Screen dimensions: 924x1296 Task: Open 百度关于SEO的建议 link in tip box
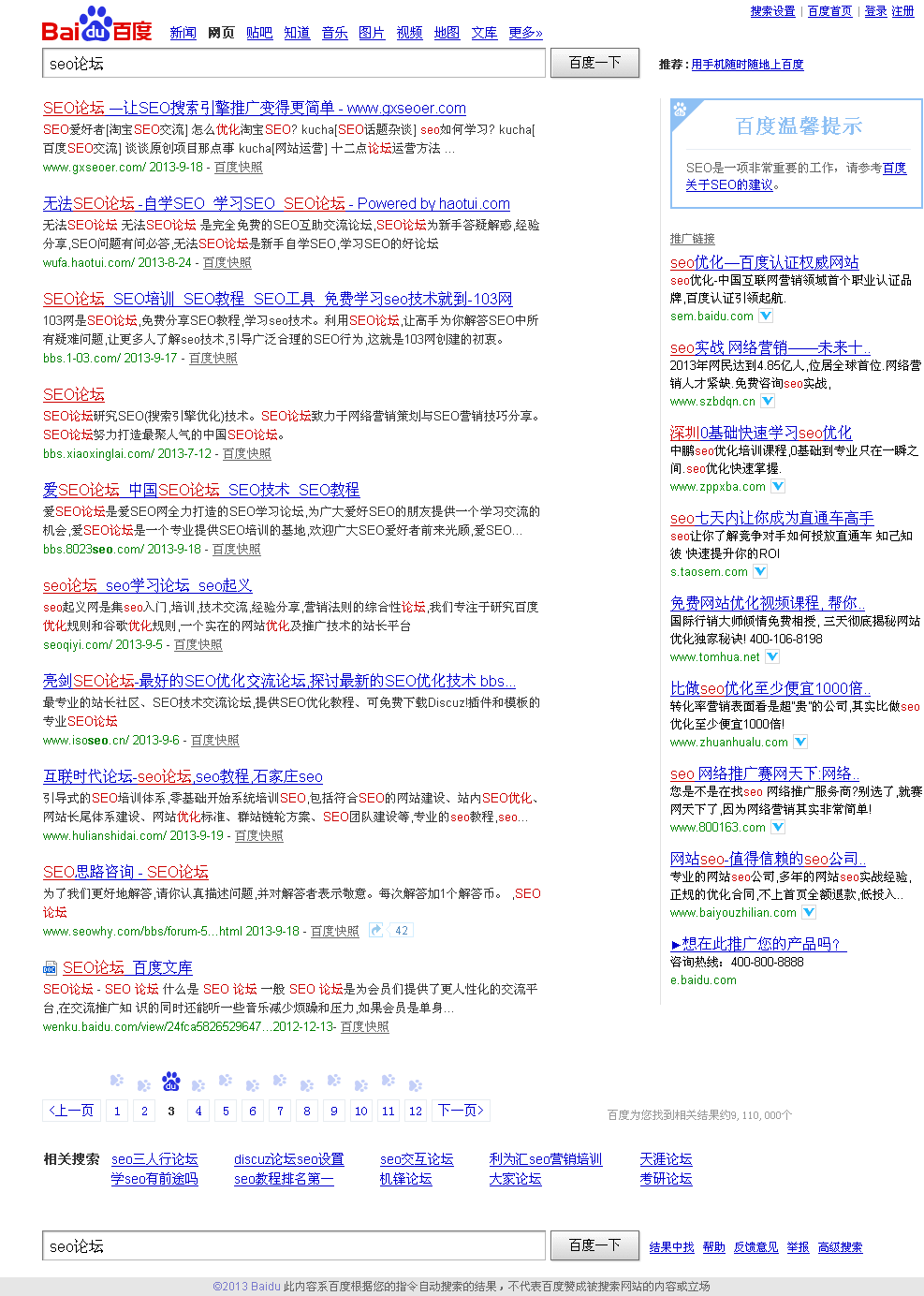coord(796,176)
